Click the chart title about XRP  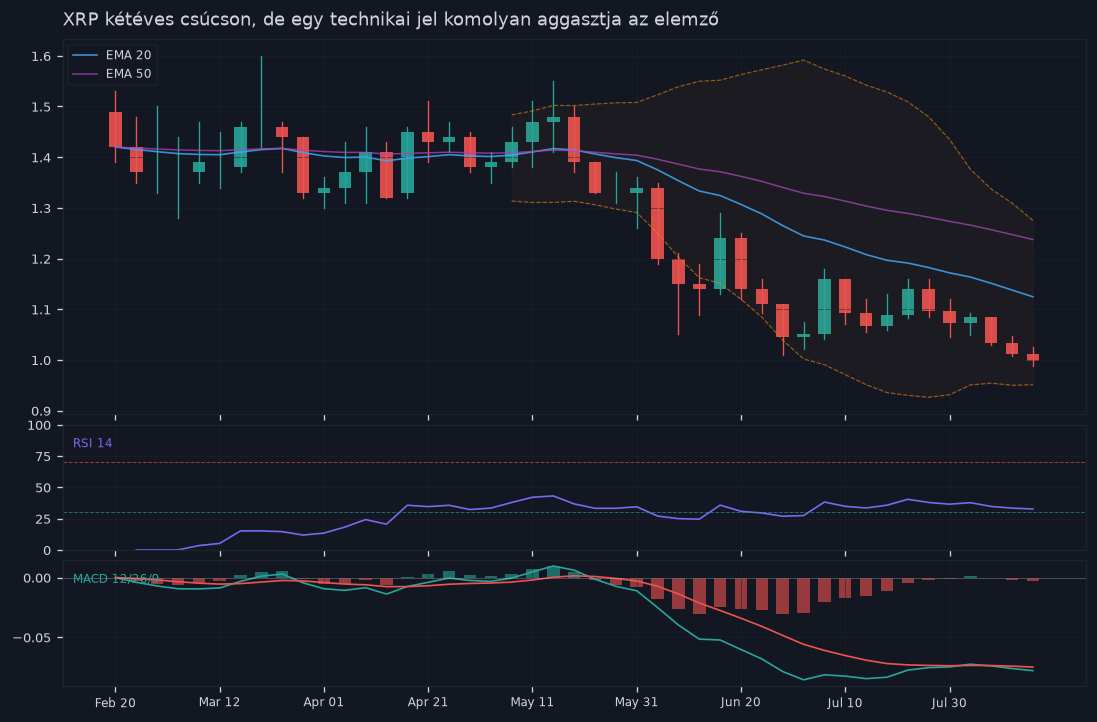point(391,19)
